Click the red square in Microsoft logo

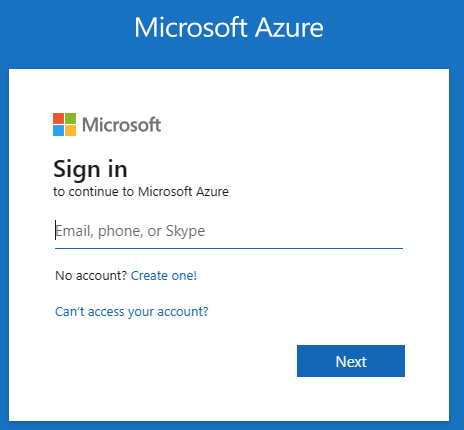[x=58, y=118]
